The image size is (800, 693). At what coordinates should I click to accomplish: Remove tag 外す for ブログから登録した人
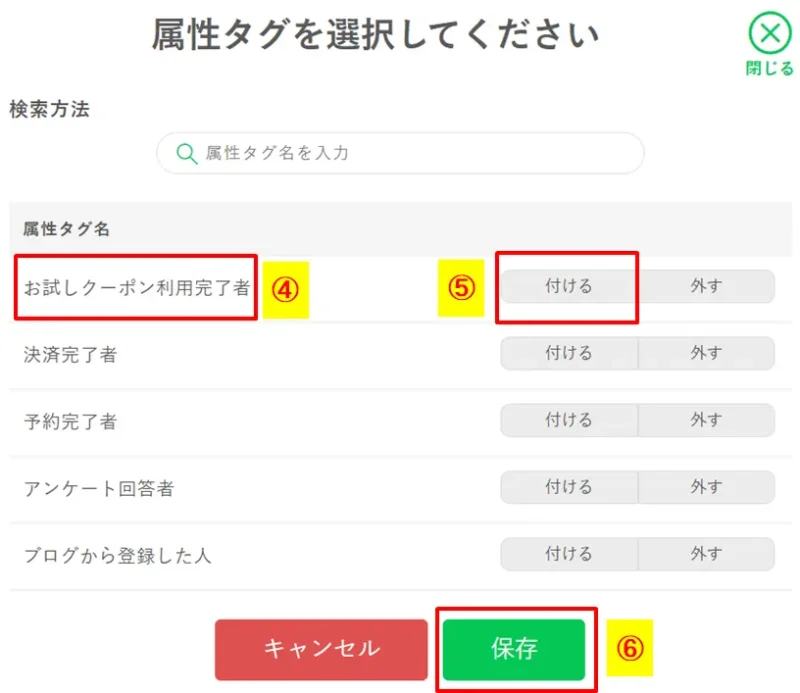(x=707, y=554)
